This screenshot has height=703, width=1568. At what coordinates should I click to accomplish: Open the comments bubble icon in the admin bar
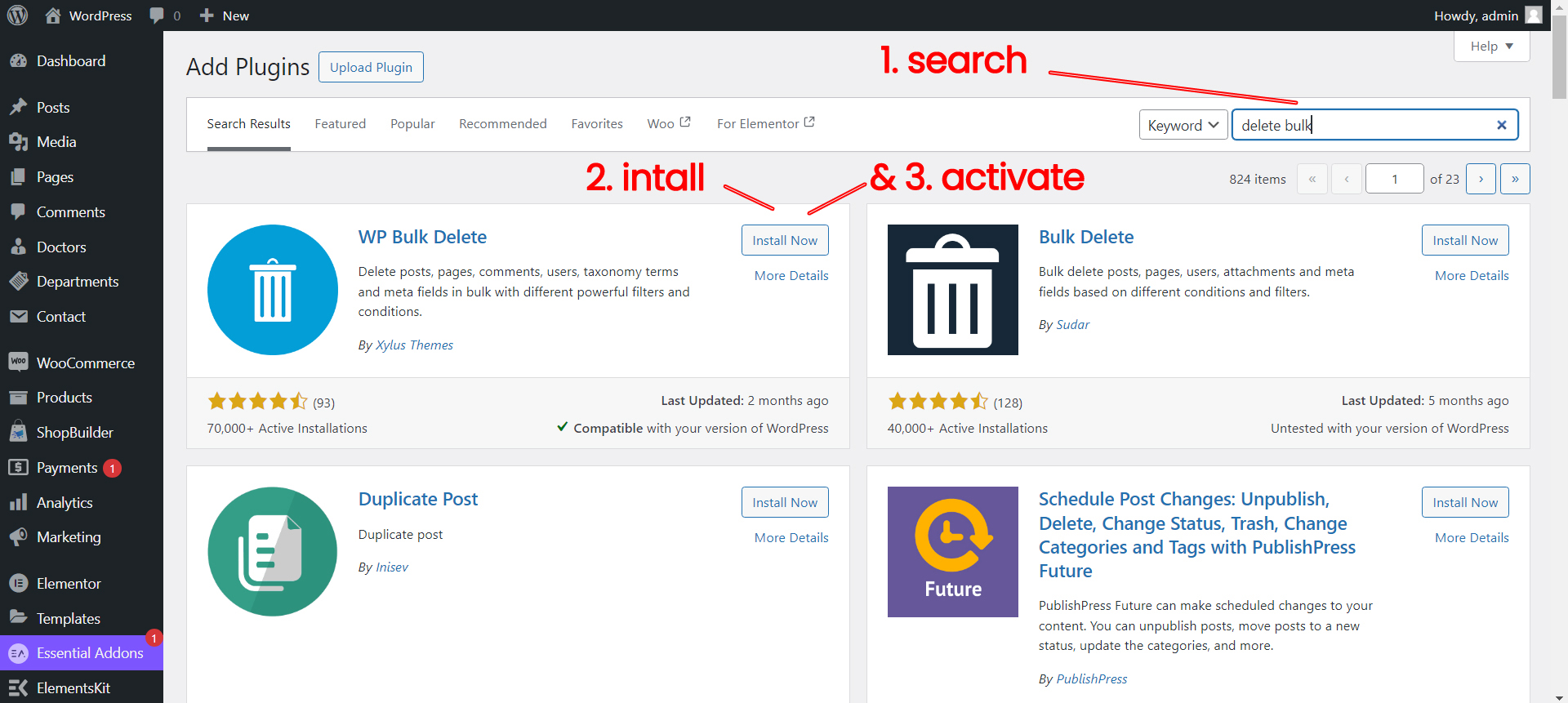click(x=157, y=16)
